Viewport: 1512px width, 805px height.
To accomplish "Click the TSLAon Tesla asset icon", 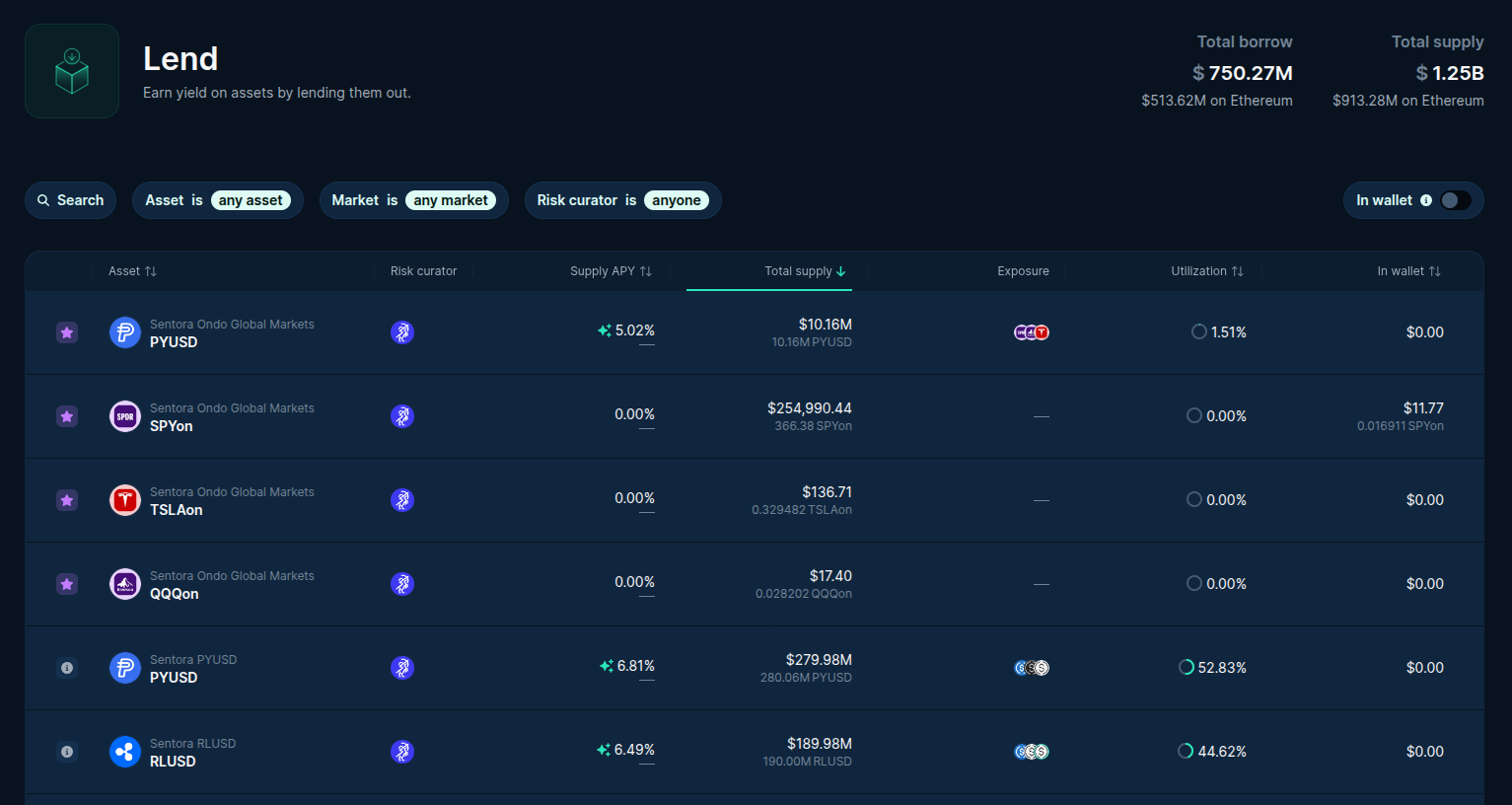I will 125,500.
